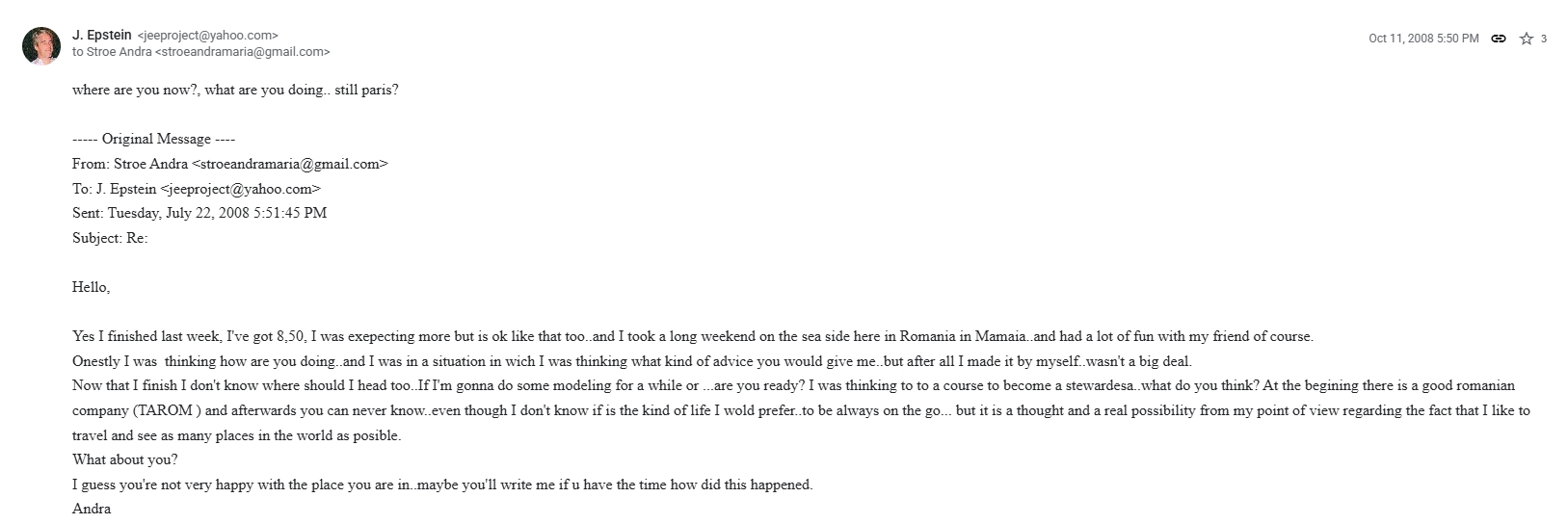Click the star count number 3

tap(1544, 39)
